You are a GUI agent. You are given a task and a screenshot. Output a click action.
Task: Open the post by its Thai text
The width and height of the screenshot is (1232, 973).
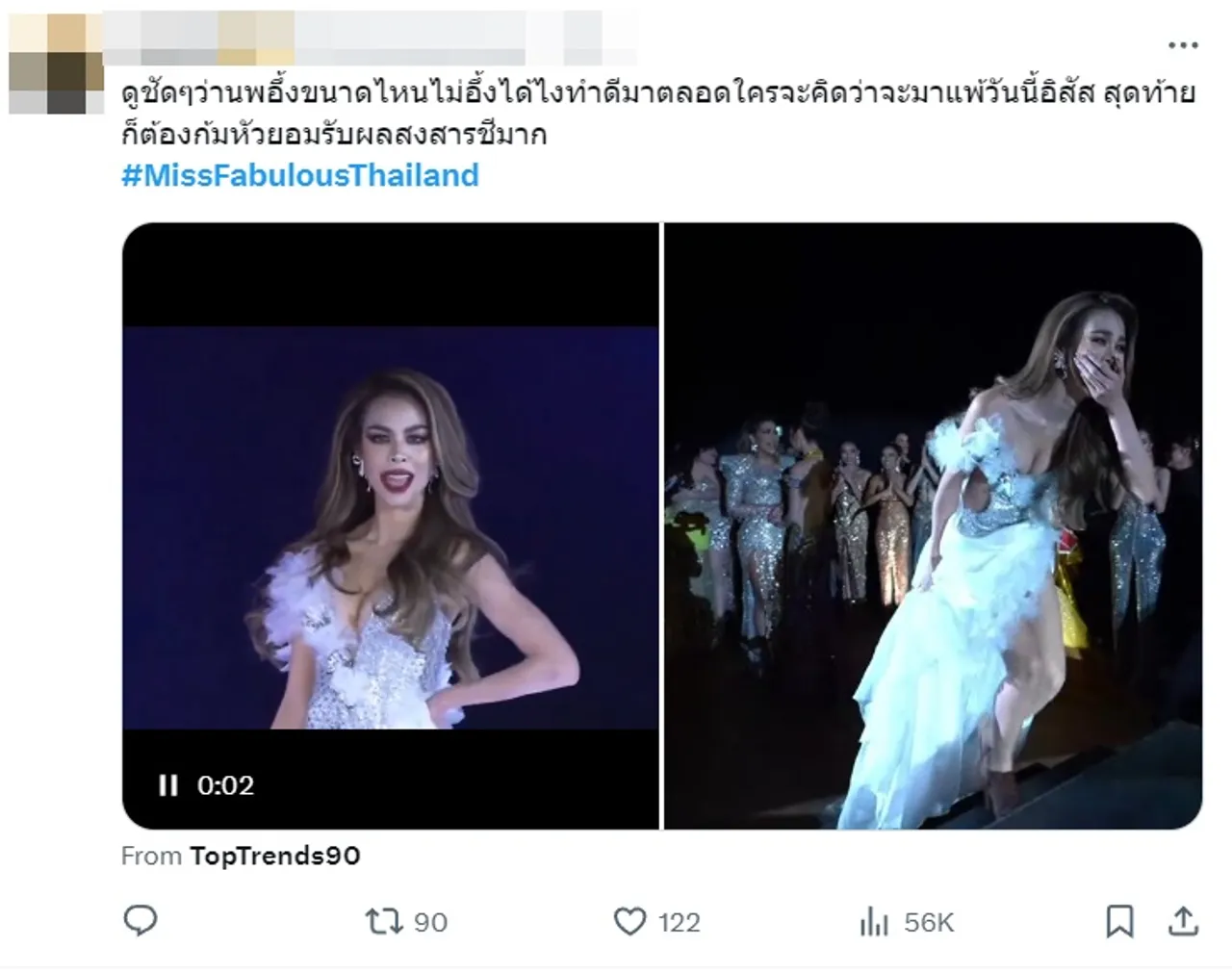(656, 114)
